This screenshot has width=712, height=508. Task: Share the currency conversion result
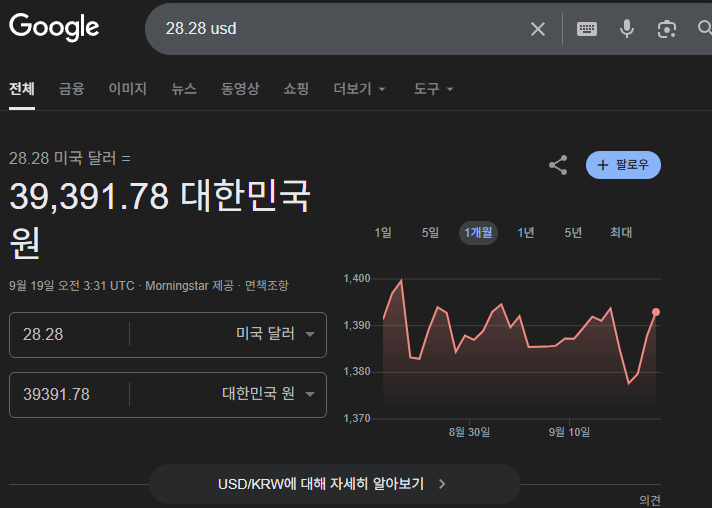[x=558, y=165]
